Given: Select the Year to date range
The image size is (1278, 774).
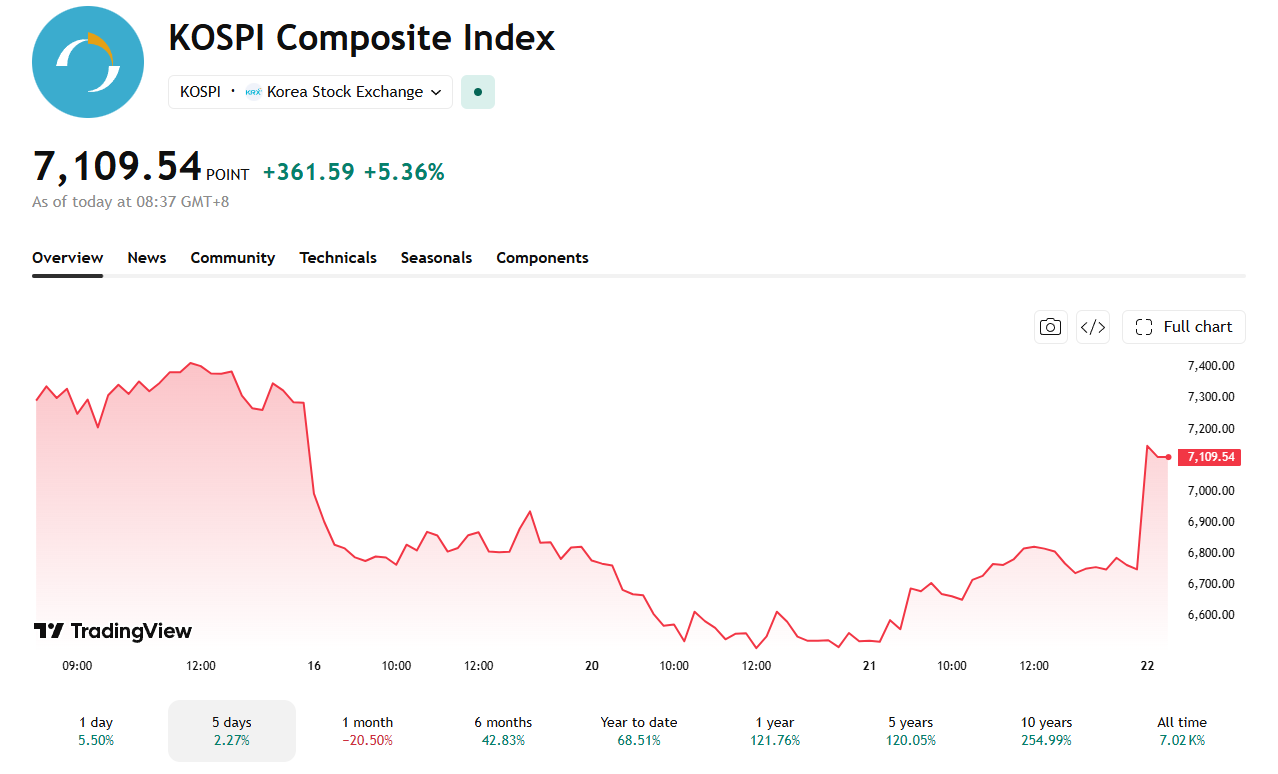Looking at the screenshot, I should [639, 731].
